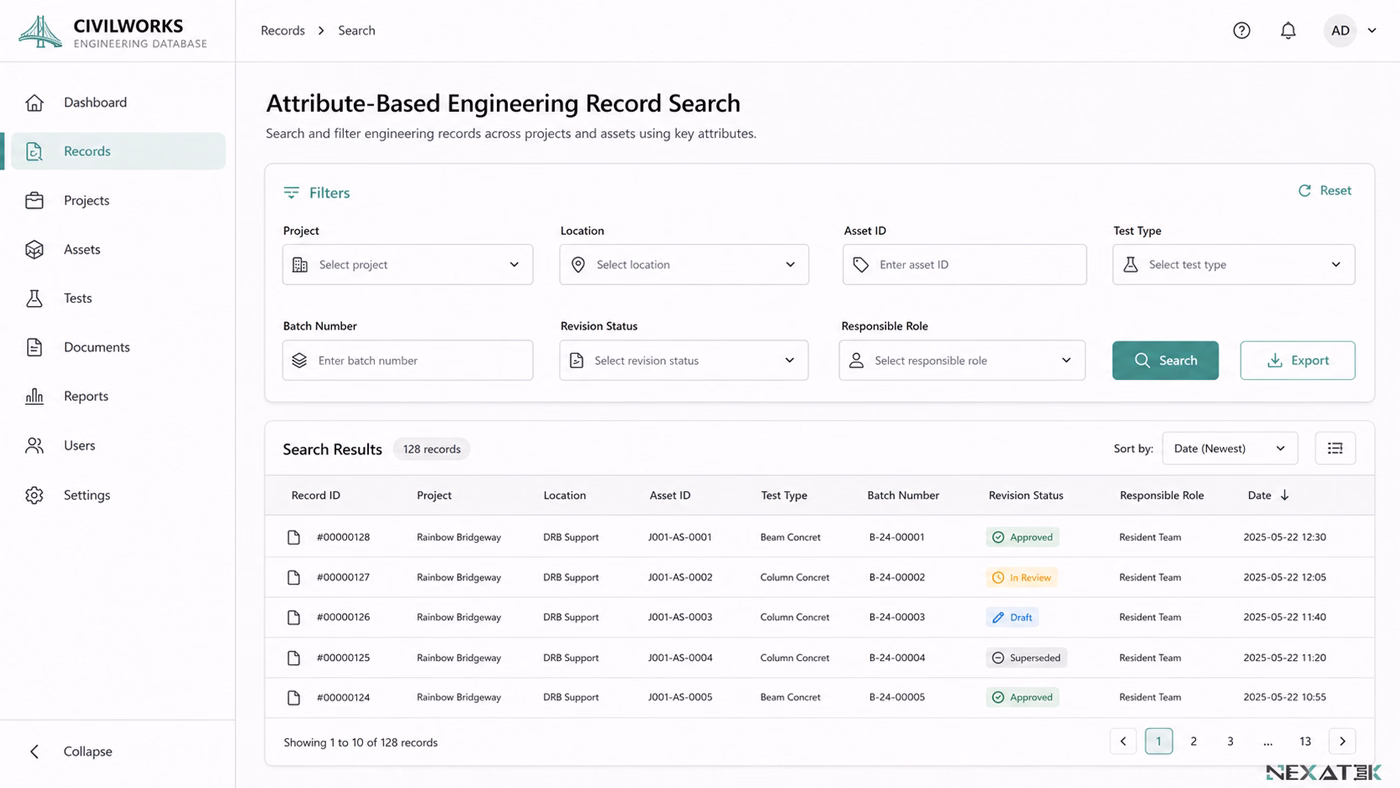
Task: Select Projects in the sidebar
Action: point(118,200)
